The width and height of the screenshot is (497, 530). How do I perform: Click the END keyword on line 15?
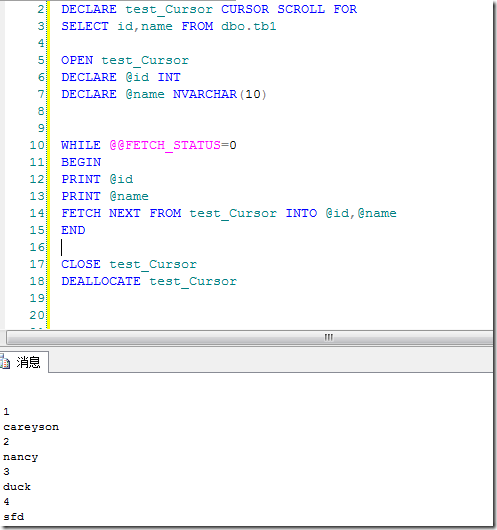[x=73, y=230]
